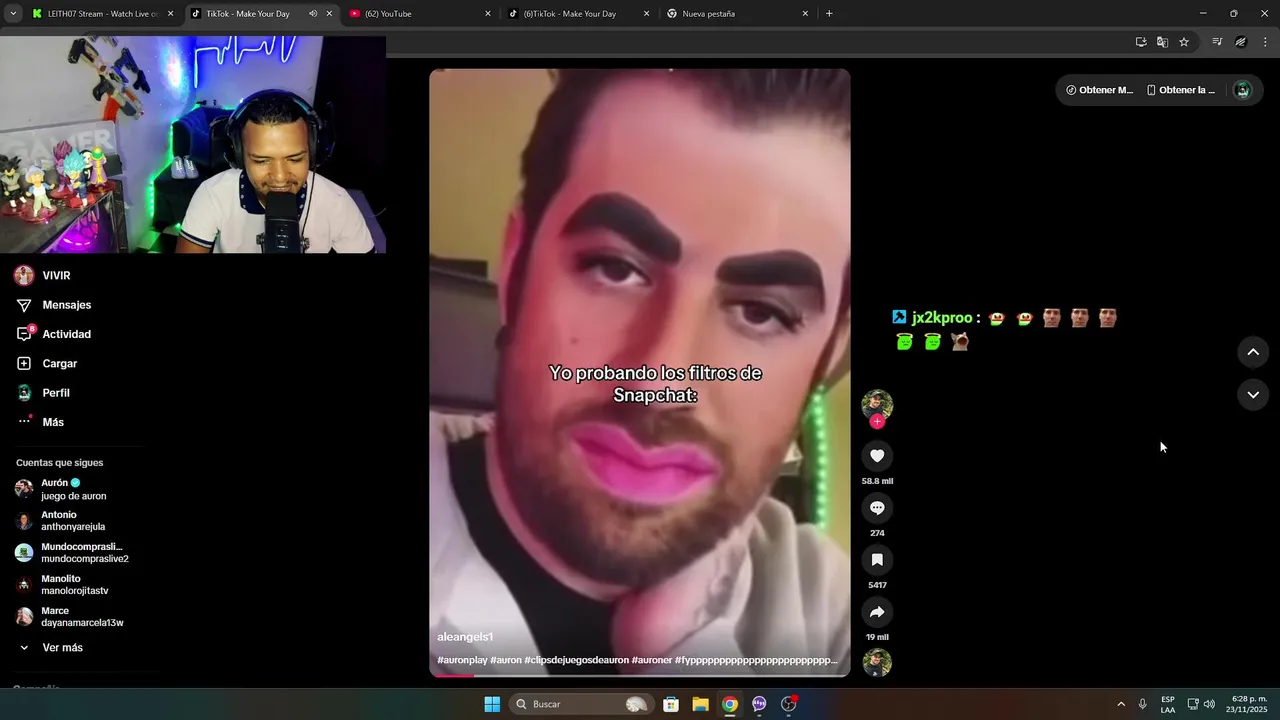Share the video with the arrow icon

tap(877, 612)
